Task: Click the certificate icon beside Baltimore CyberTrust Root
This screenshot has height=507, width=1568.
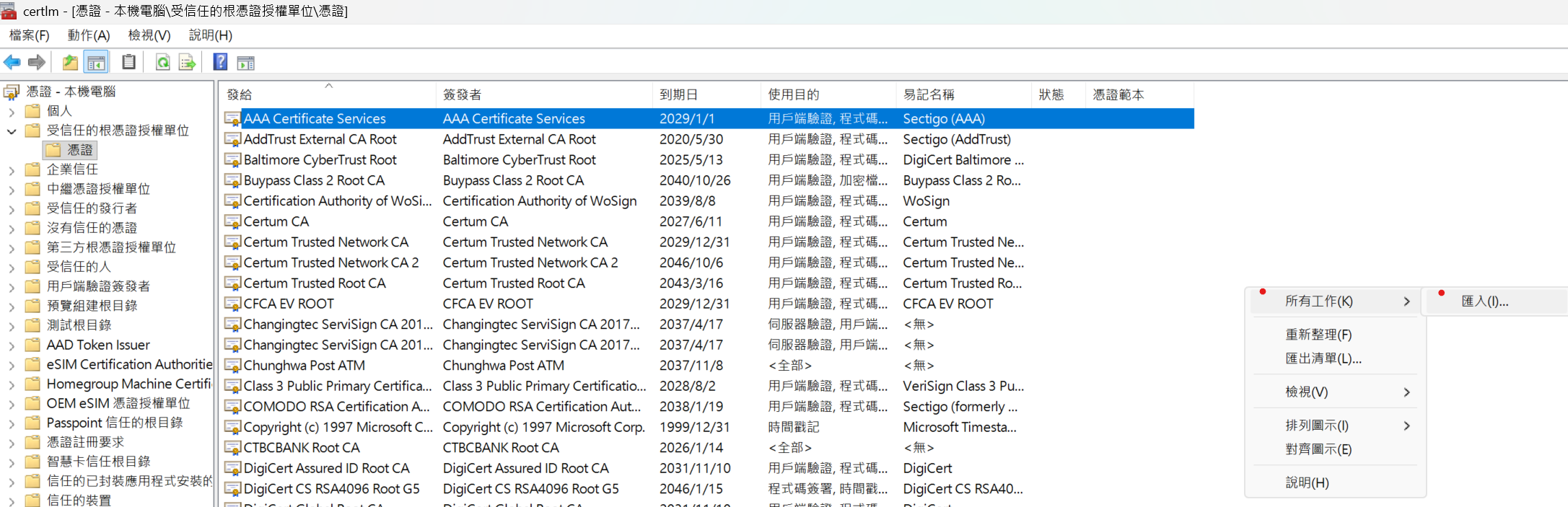Action: [232, 159]
